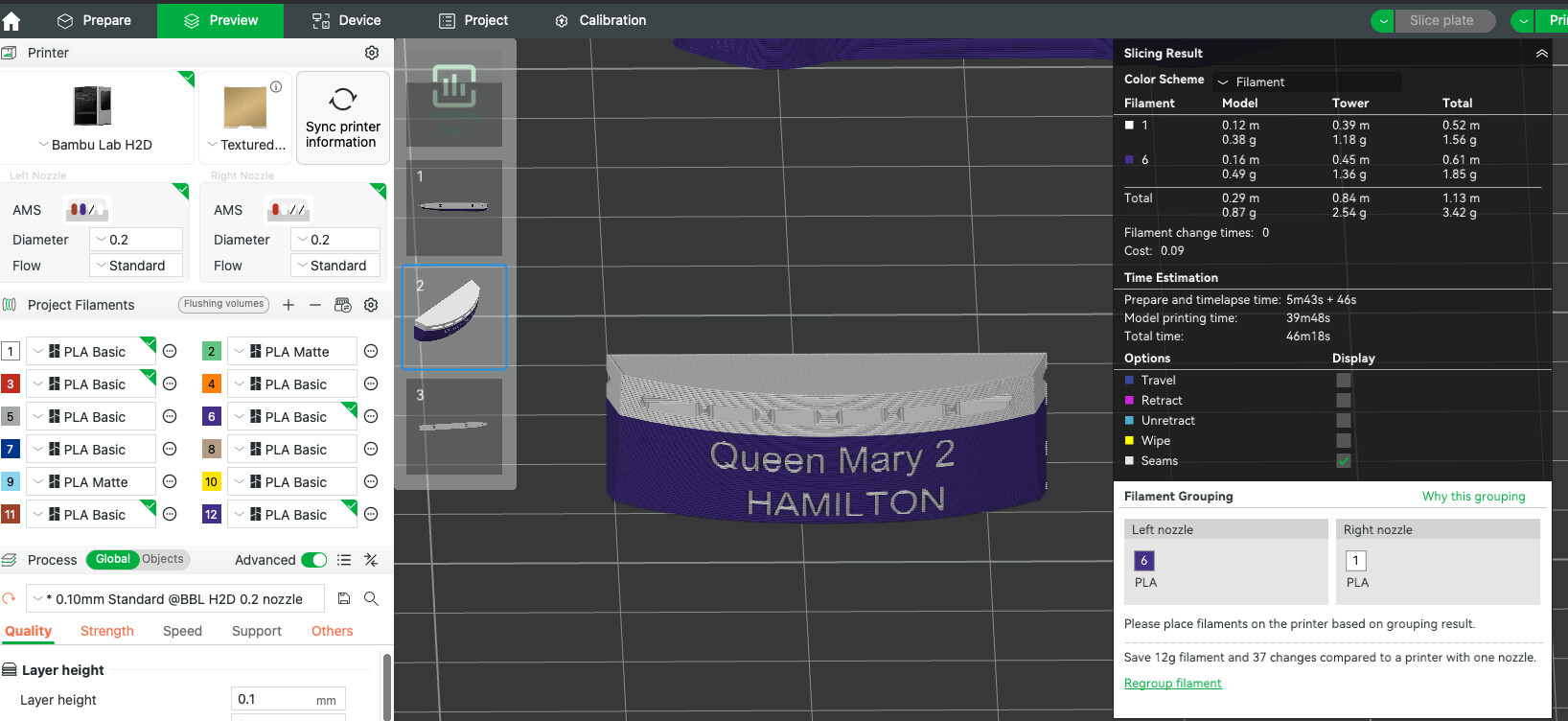Open options menu for filament 12
This screenshot has width=1568, height=721.
pos(371,515)
